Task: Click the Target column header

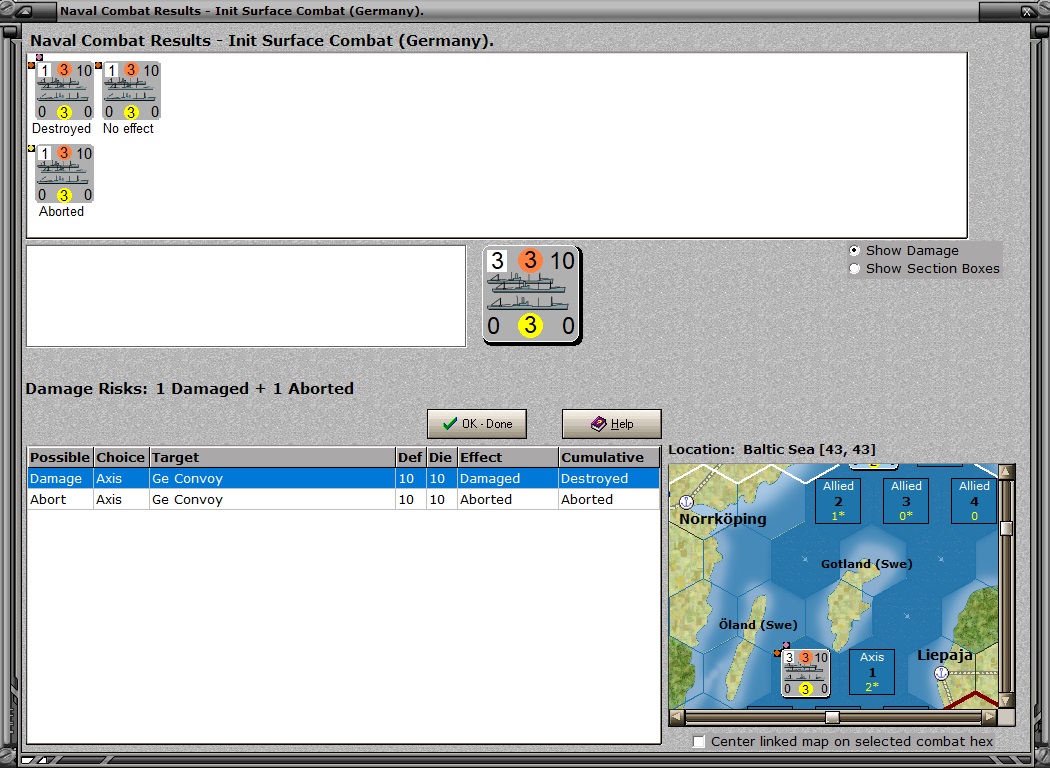Action: pyautogui.click(x=273, y=457)
